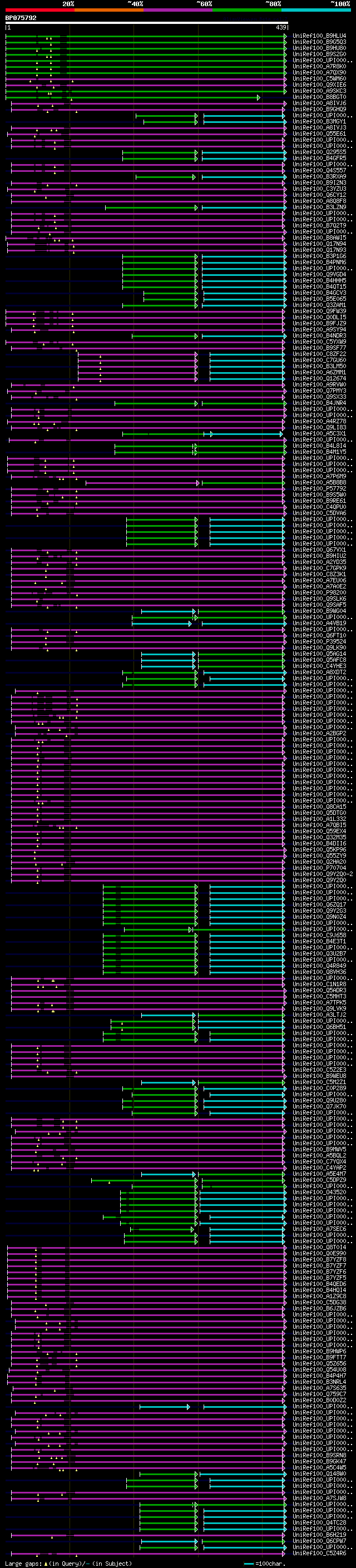The height and width of the screenshot is (1568, 356).
Task: Click the UniRef100_Q17N94 label
Action: point(319,244)
